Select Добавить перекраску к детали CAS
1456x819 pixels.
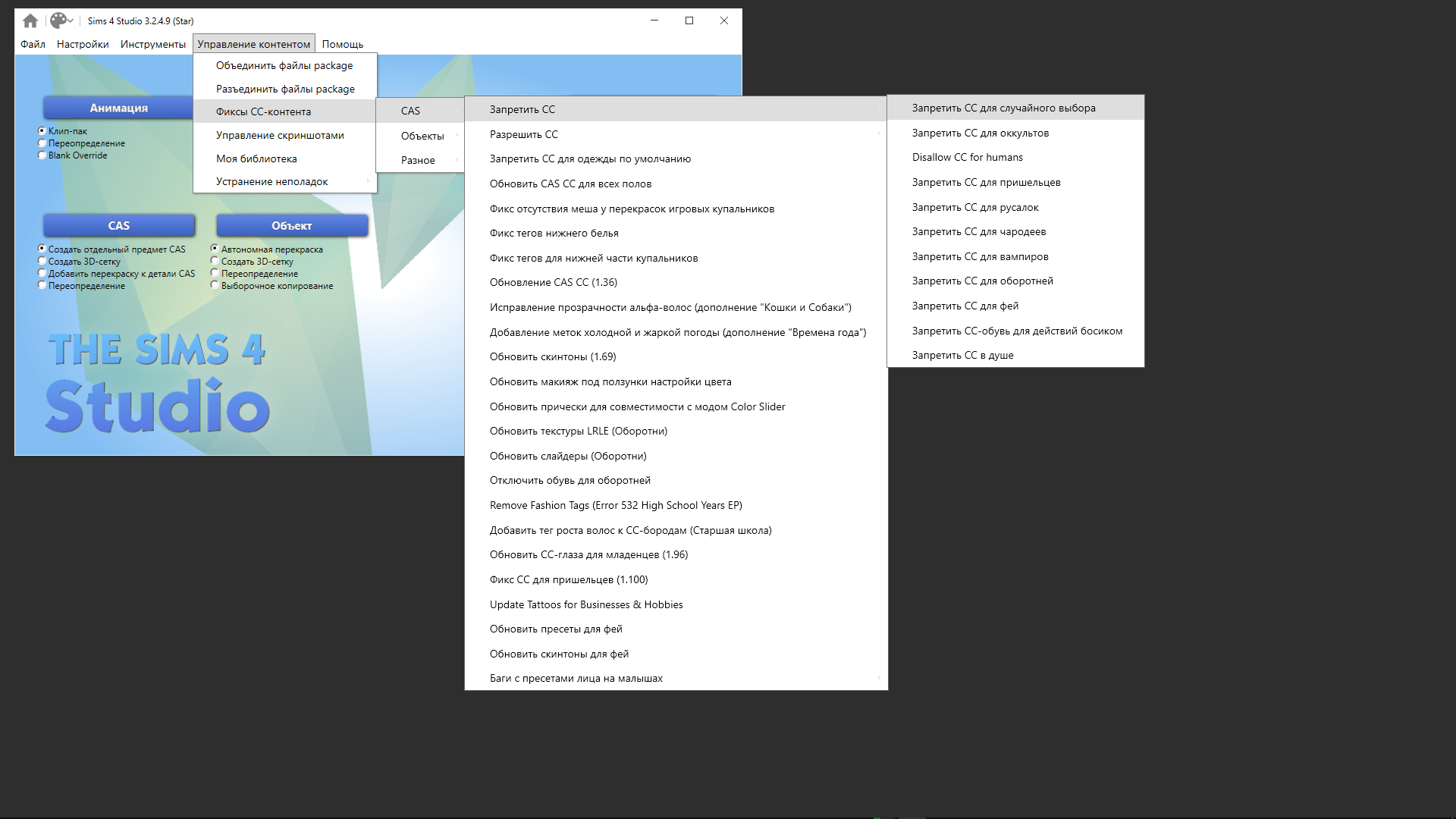tap(42, 274)
